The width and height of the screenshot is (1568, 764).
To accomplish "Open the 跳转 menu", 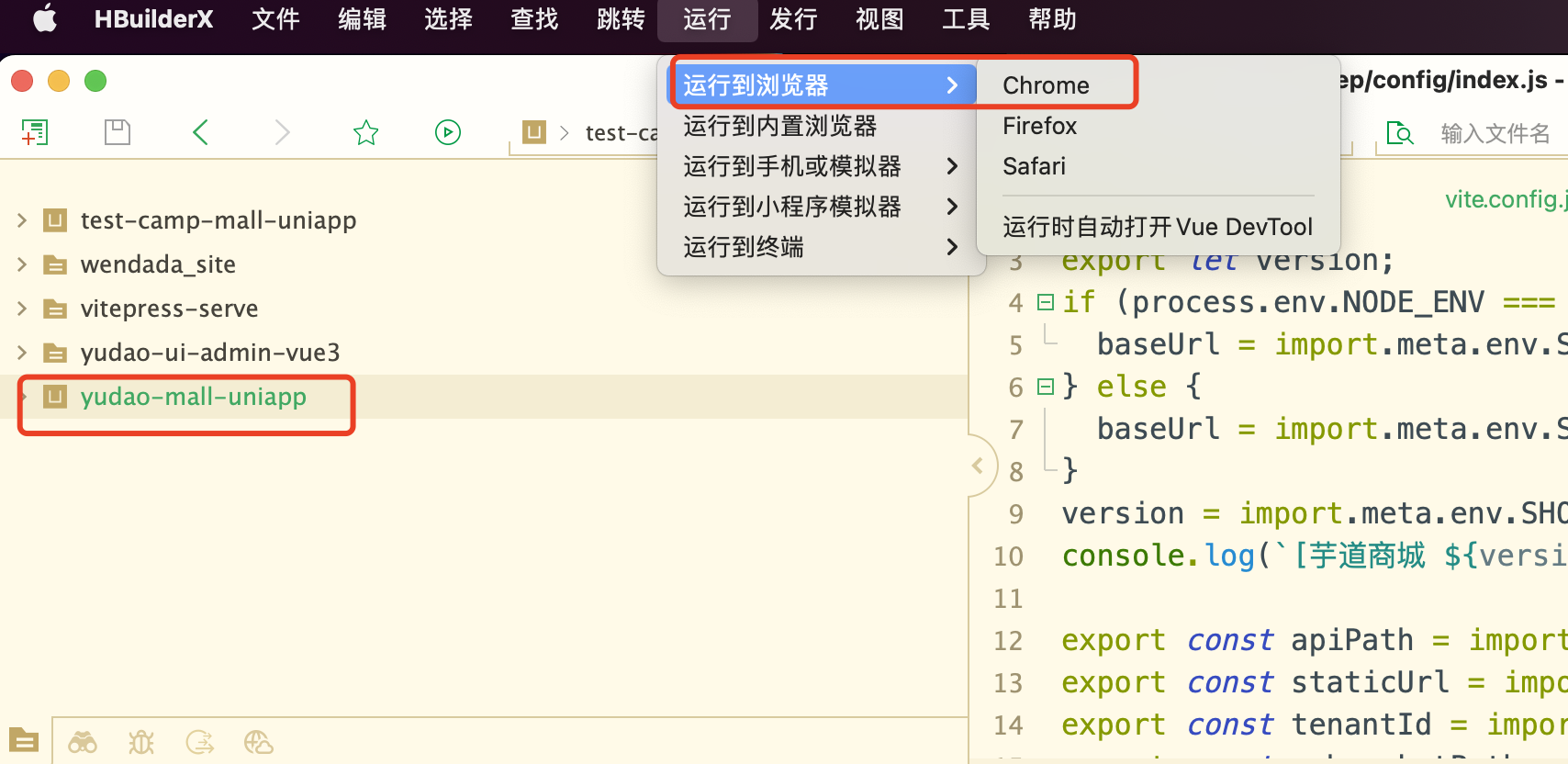I will coord(621,18).
